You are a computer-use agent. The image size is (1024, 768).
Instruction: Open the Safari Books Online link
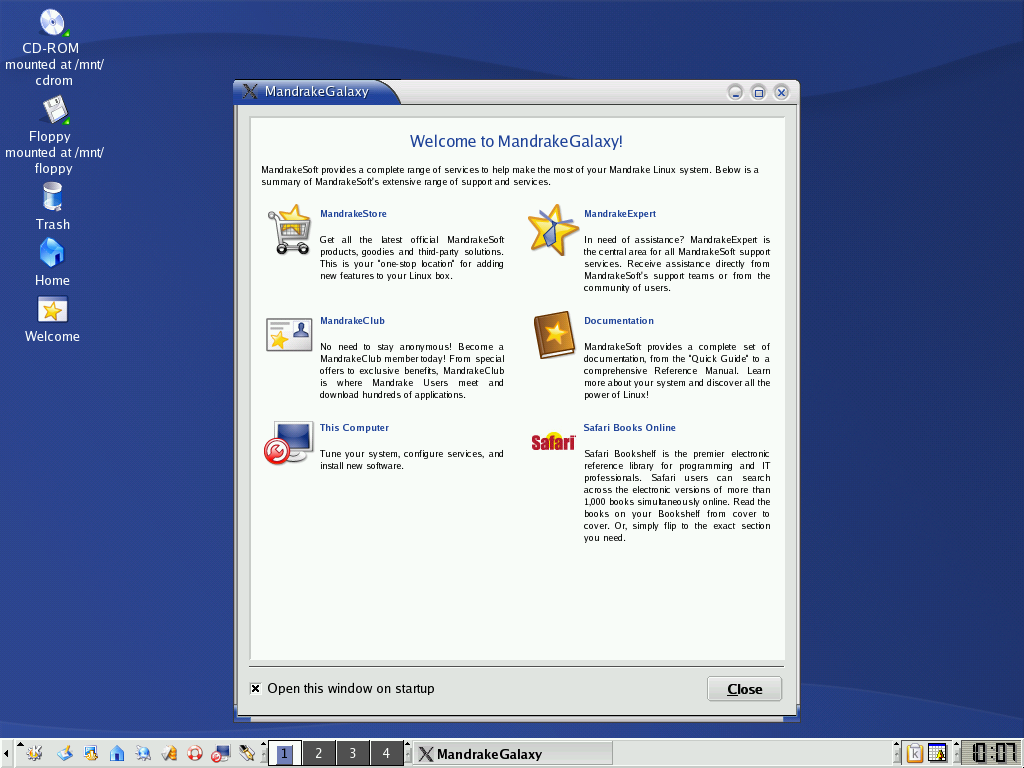(x=630, y=428)
